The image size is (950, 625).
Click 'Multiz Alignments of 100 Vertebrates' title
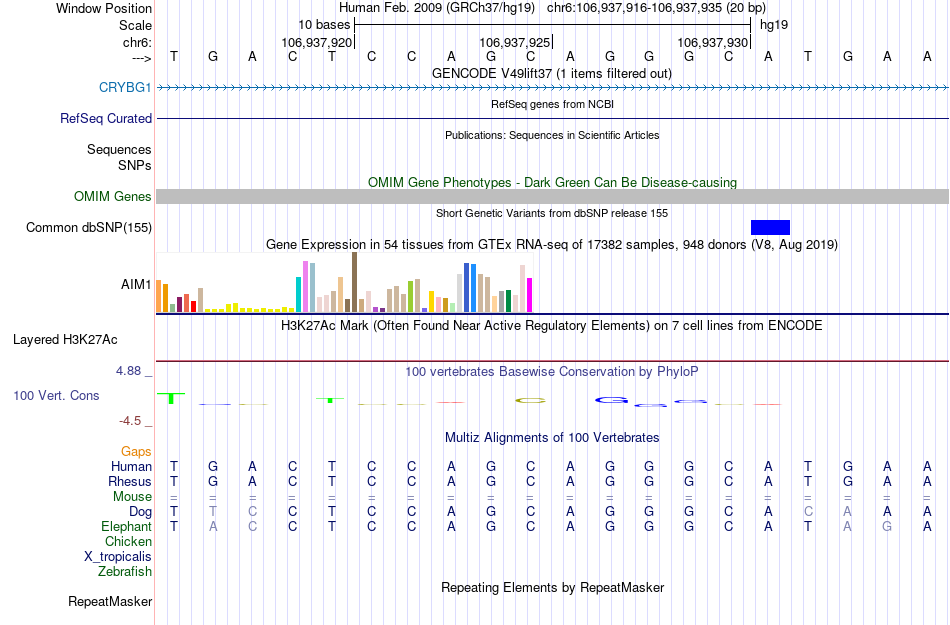[x=552, y=437]
